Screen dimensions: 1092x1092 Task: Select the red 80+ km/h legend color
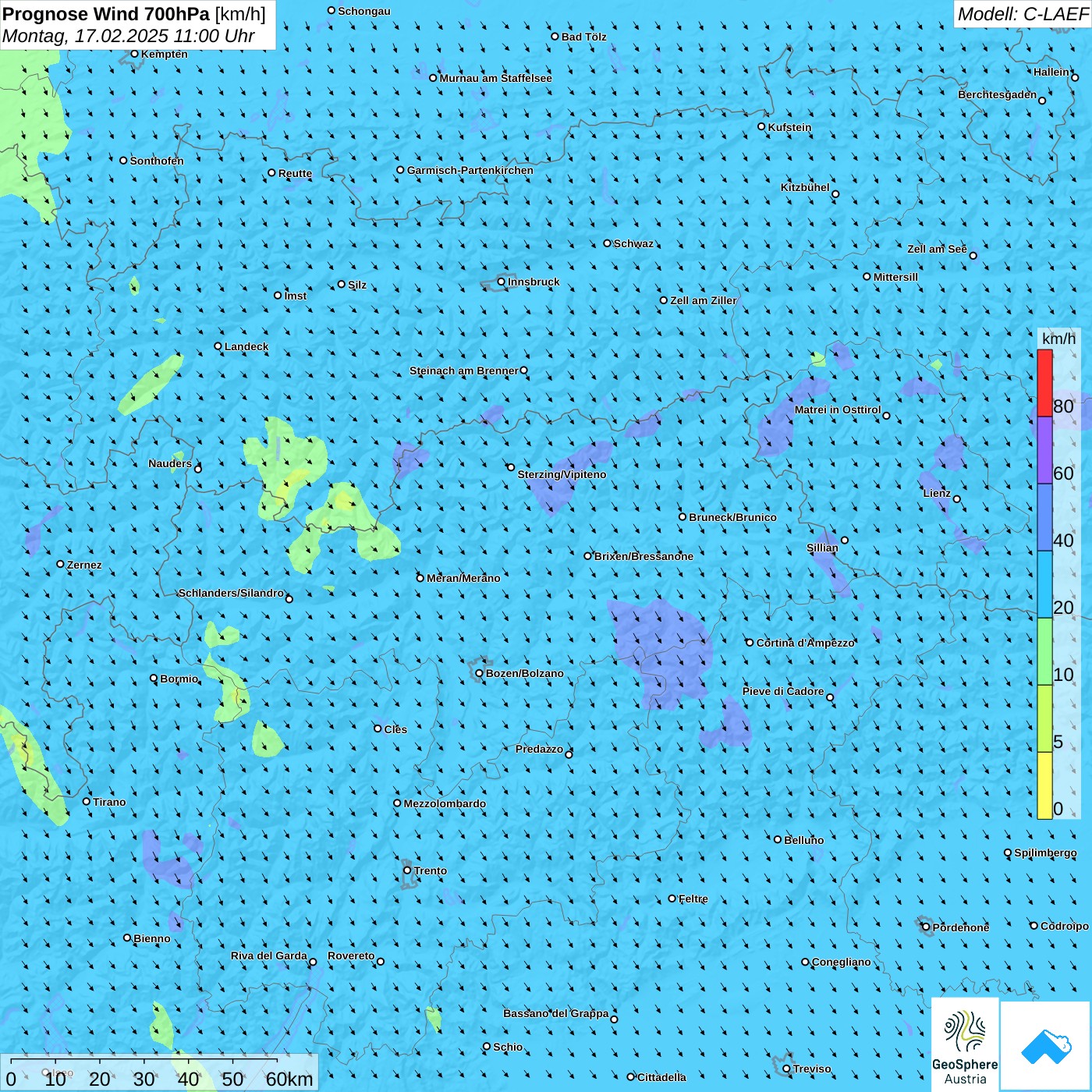pos(1044,383)
